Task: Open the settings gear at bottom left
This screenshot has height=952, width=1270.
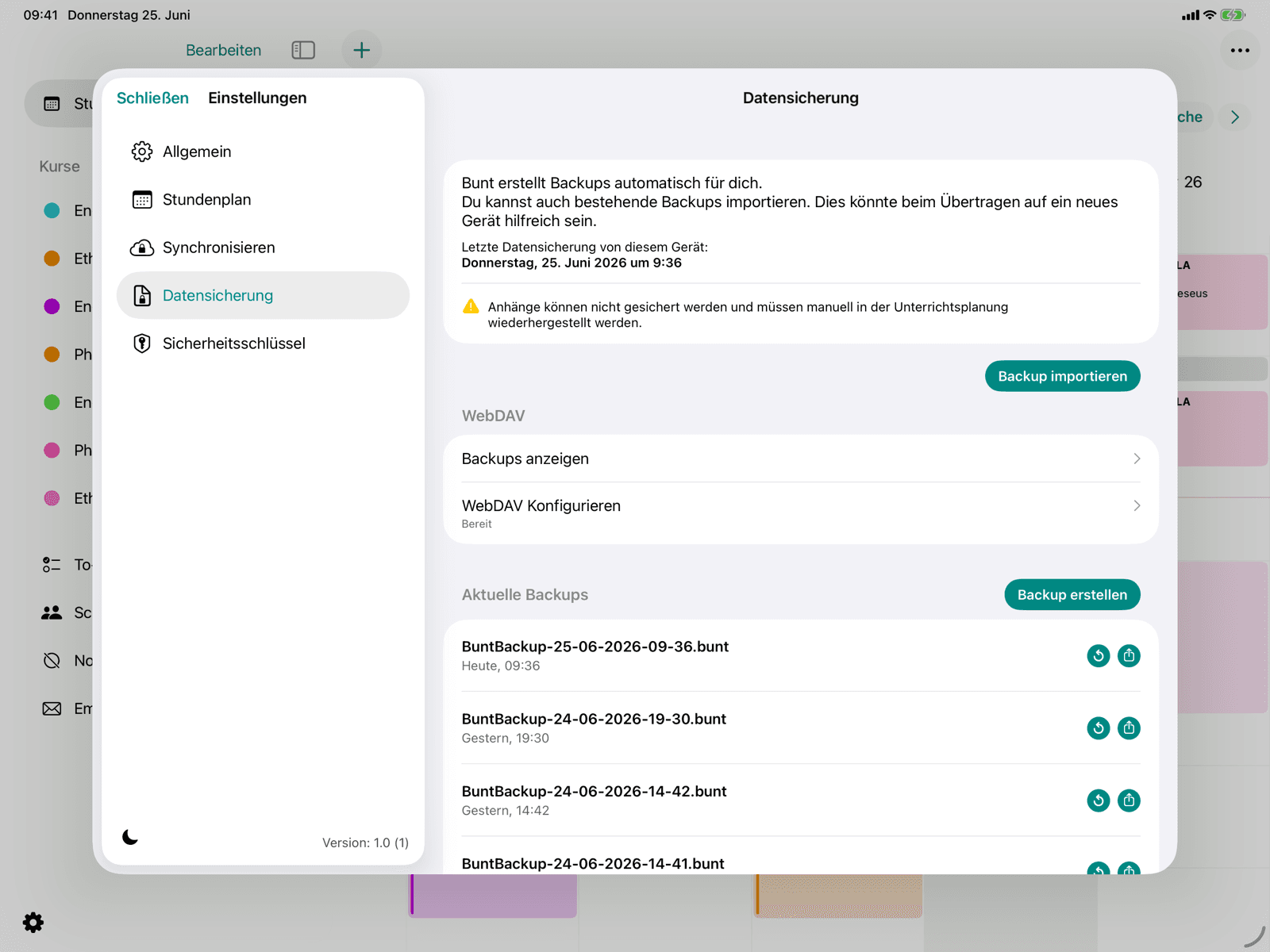Action: click(x=33, y=922)
